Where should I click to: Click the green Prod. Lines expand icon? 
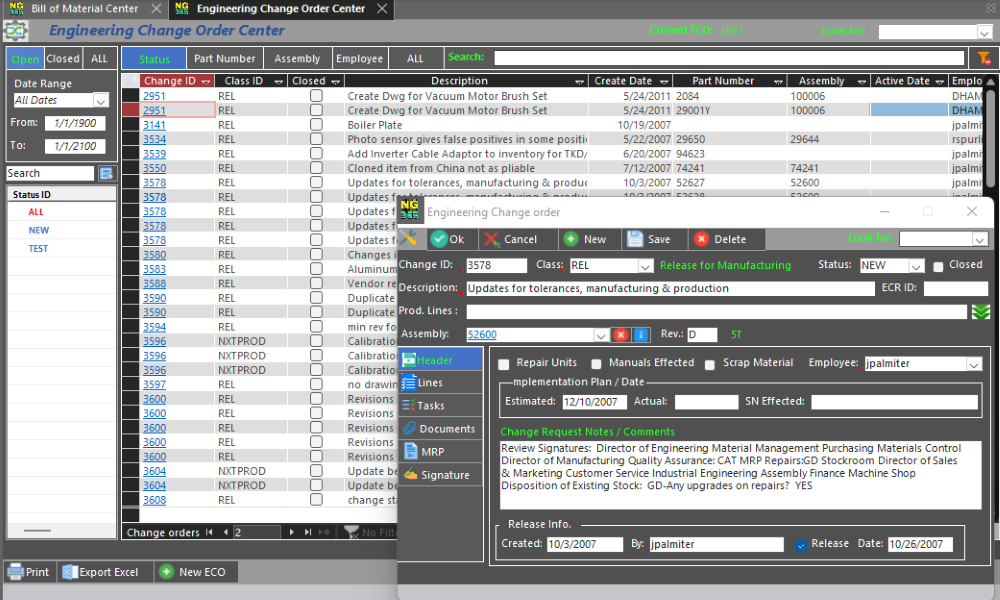[x=980, y=312]
